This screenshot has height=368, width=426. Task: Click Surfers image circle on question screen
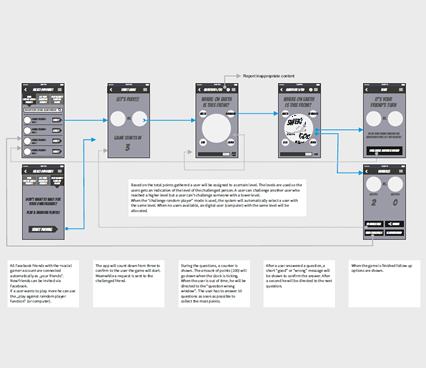[x=299, y=128]
